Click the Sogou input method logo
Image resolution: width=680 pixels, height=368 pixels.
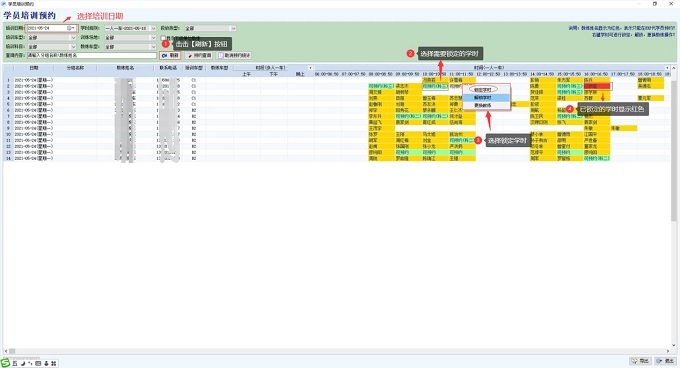(5, 363)
